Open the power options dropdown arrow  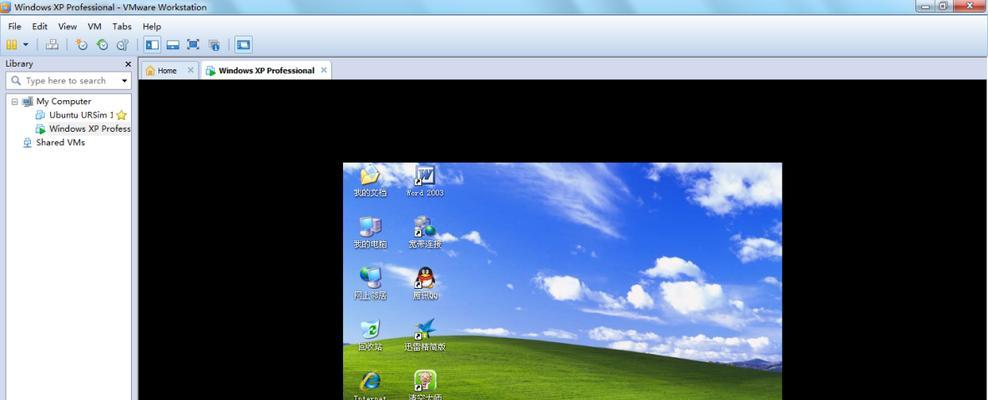point(26,45)
